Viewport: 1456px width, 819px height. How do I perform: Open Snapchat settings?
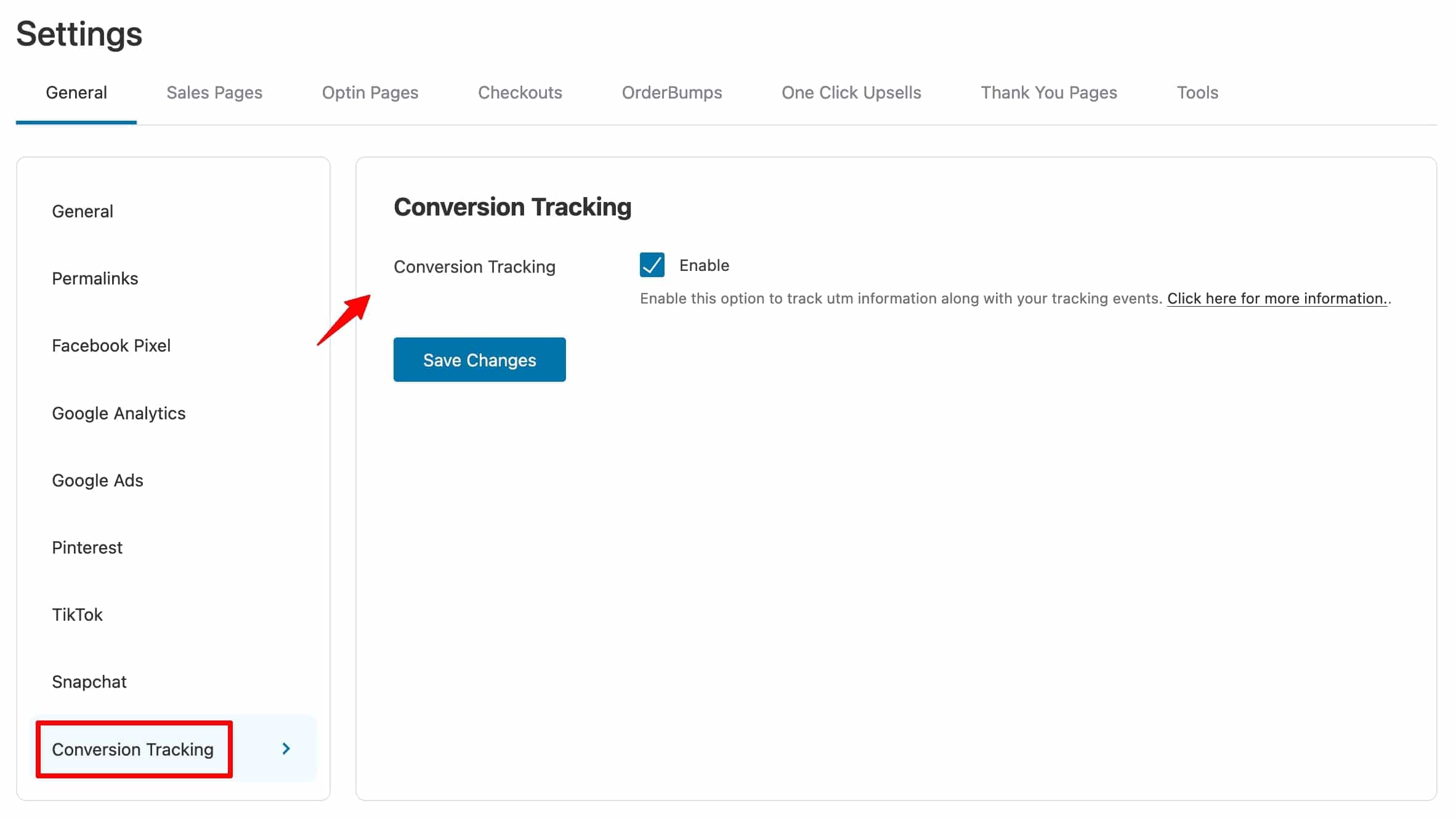(89, 682)
